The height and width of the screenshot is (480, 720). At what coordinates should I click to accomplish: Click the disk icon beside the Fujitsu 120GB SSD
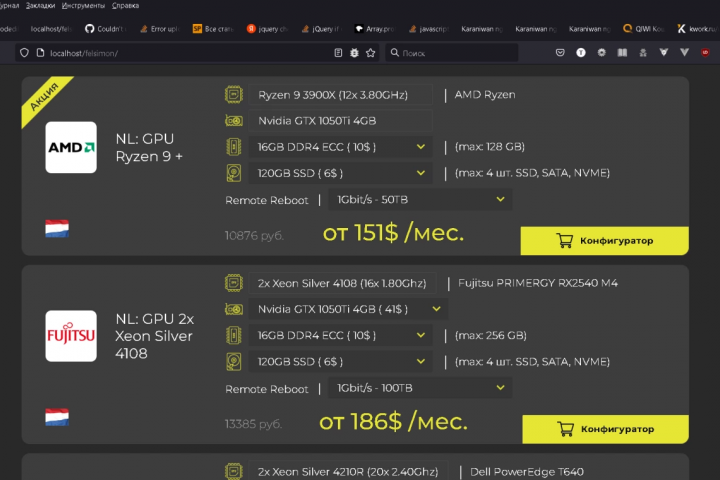(x=234, y=362)
